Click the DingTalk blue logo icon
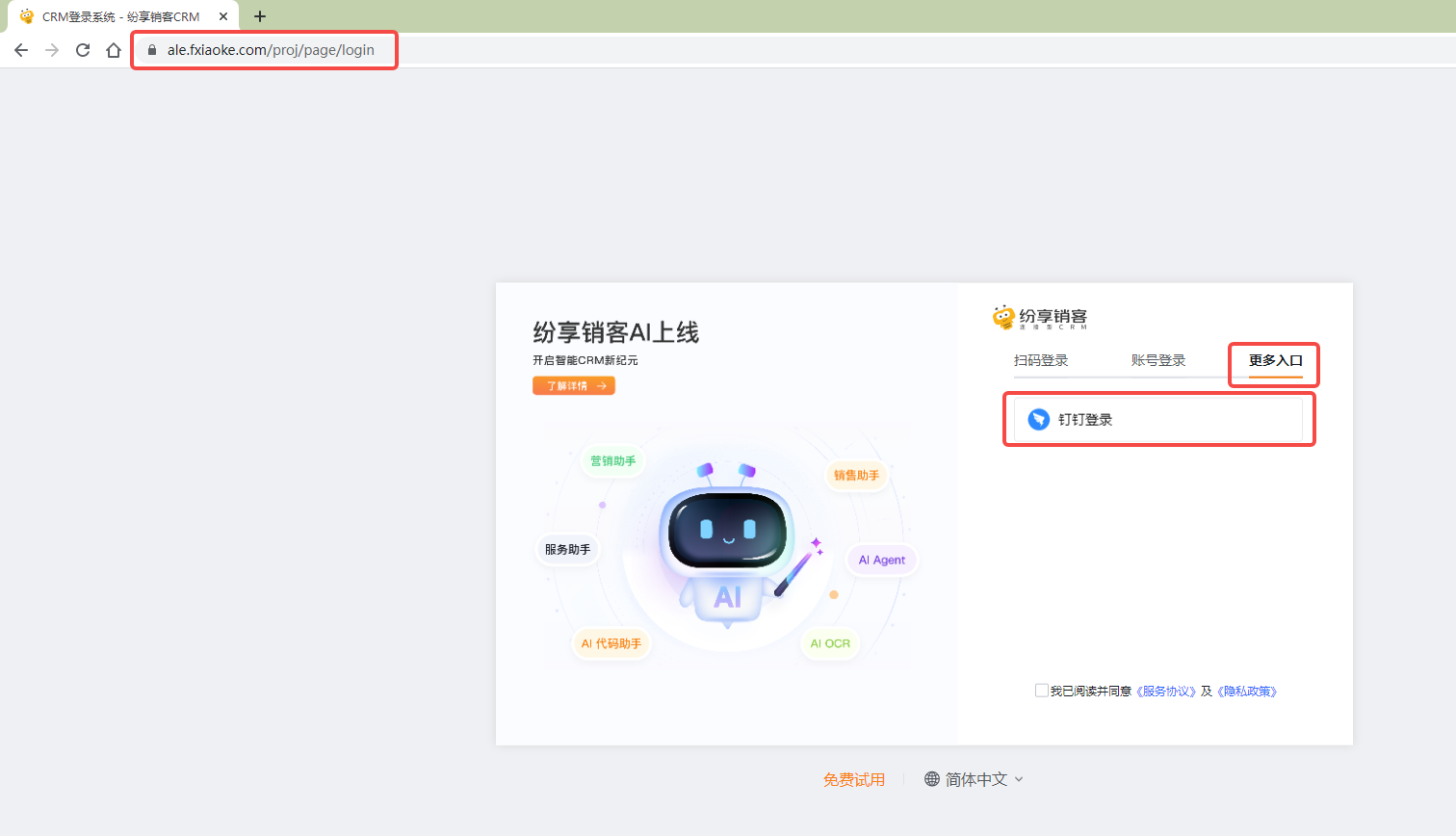 point(1038,419)
